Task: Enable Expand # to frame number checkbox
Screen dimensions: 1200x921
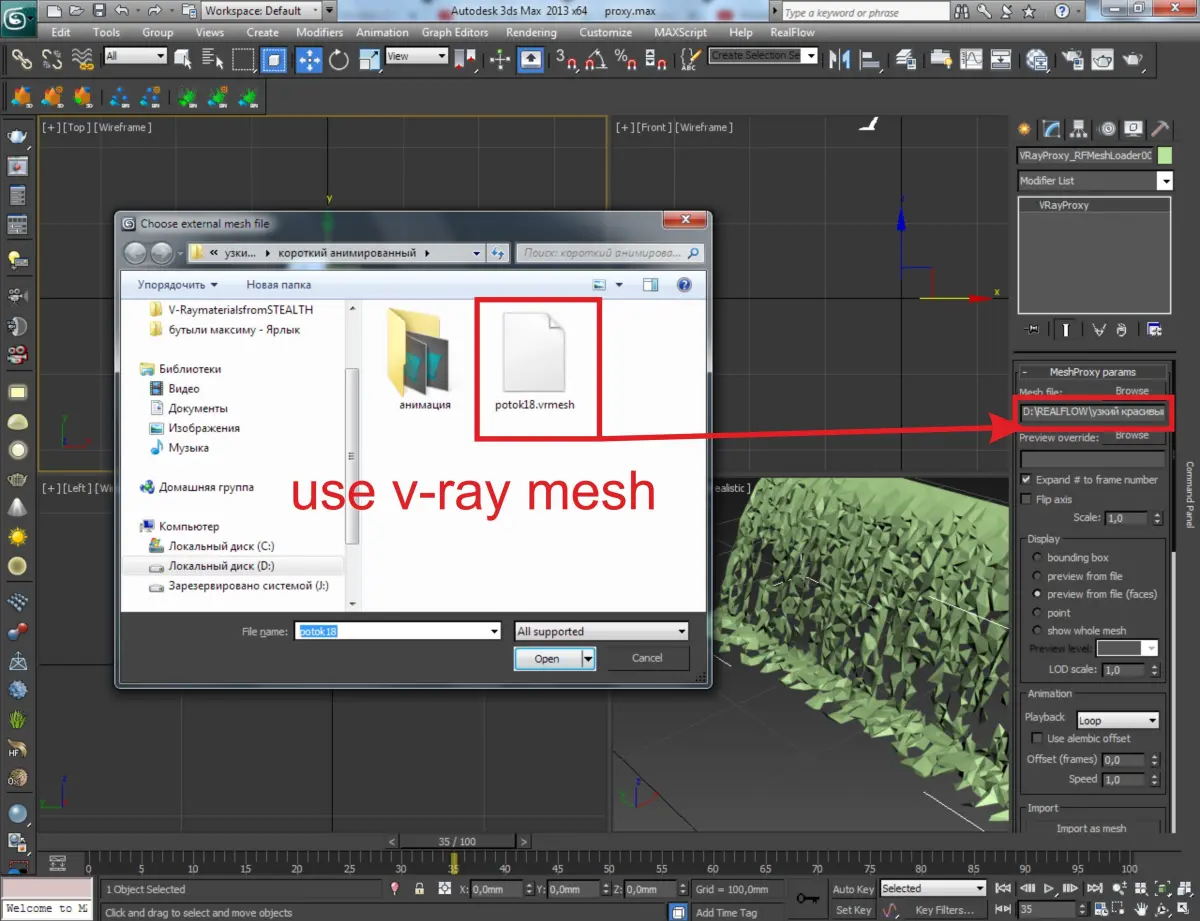Action: pos(1026,480)
